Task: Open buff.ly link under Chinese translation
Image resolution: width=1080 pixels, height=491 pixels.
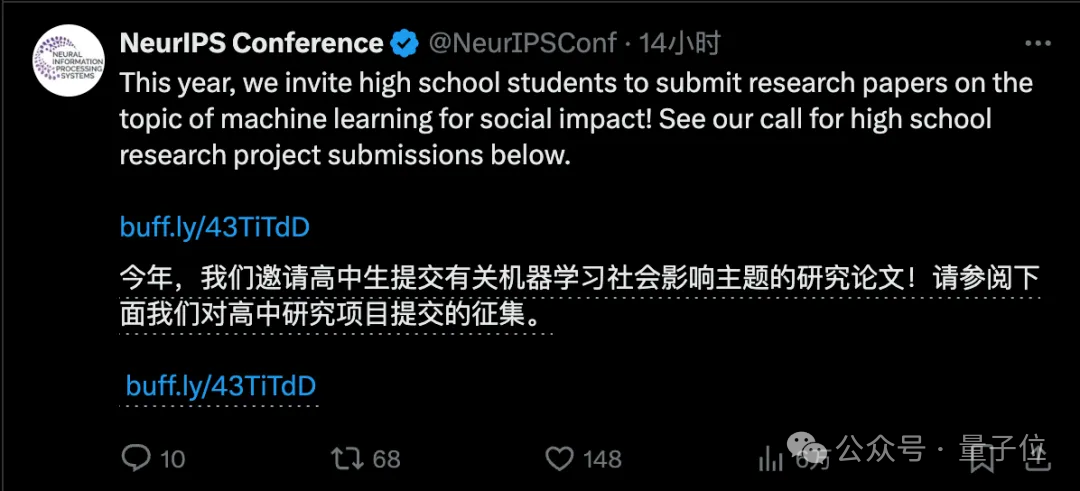Action: (x=221, y=386)
